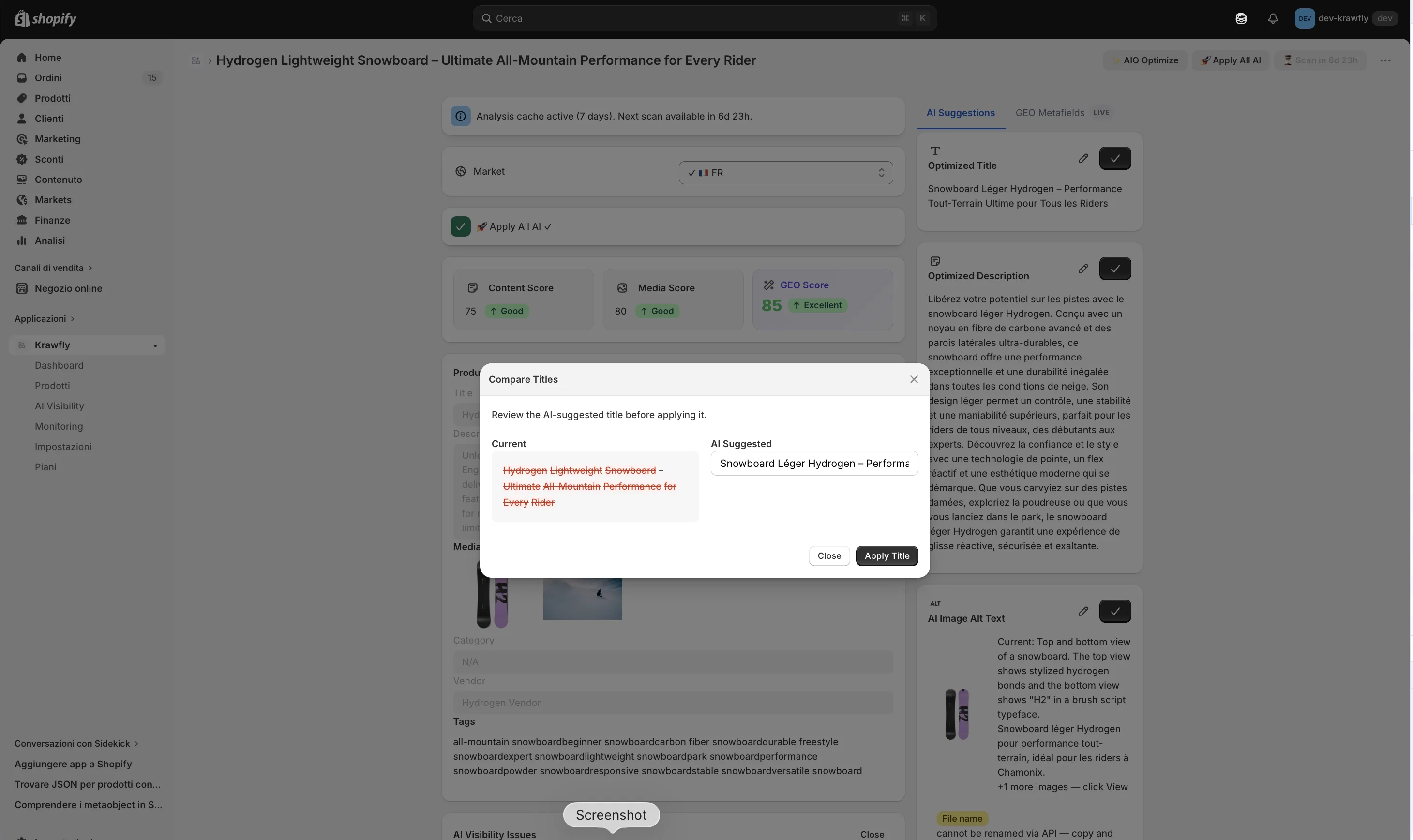Screen dimensions: 1413x840
Task: Click the Analisi chart icon
Action: [x=21, y=240]
